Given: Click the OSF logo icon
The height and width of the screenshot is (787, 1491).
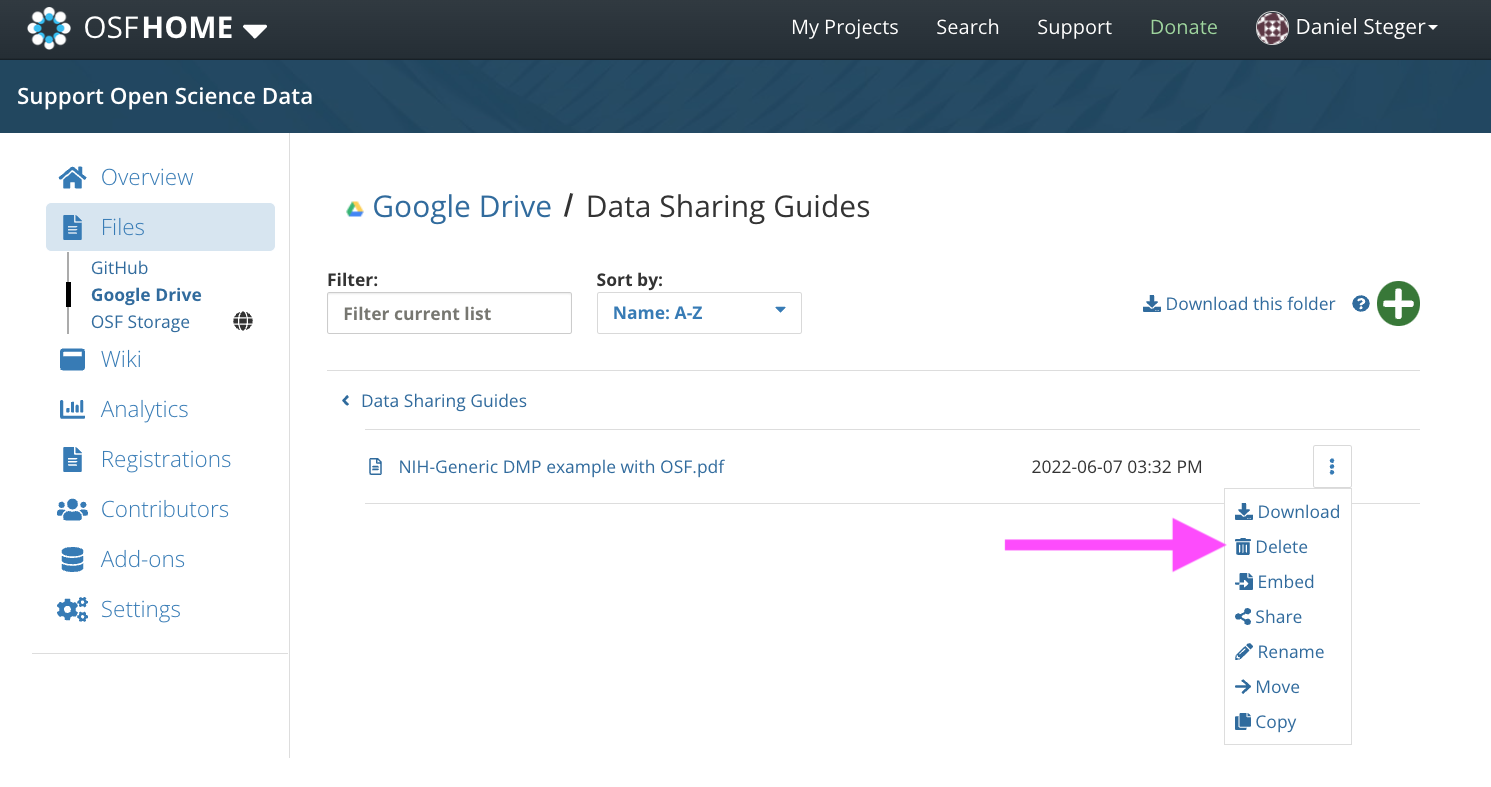Looking at the screenshot, I should pos(49,28).
